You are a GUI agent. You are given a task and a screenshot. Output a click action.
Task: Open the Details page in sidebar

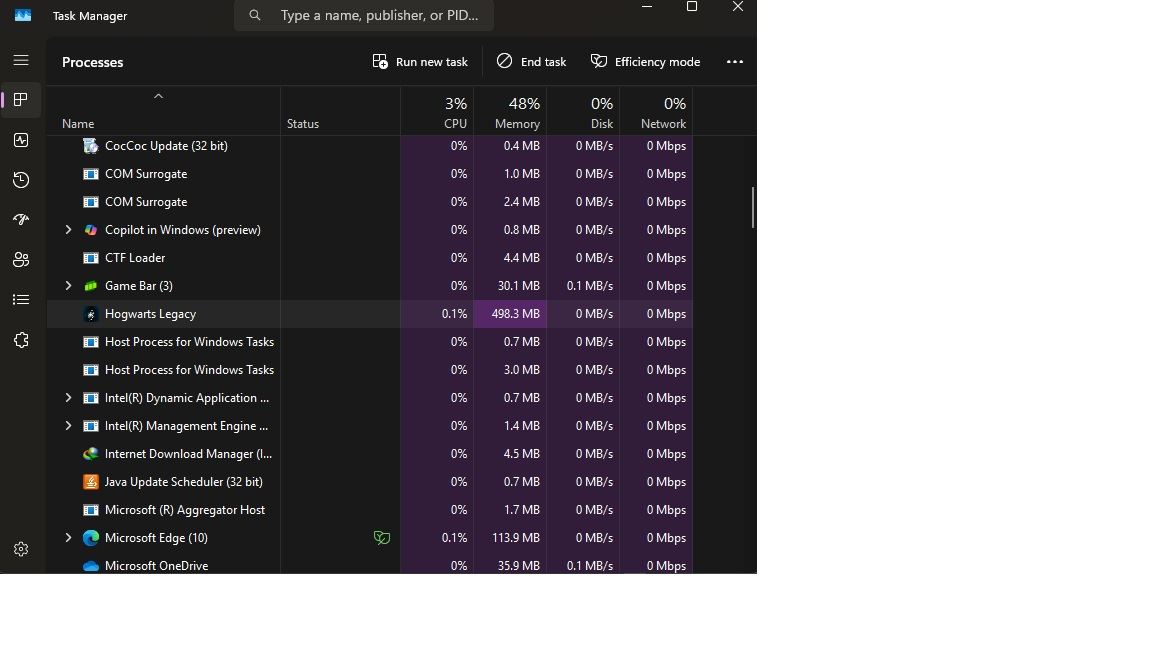click(x=21, y=299)
